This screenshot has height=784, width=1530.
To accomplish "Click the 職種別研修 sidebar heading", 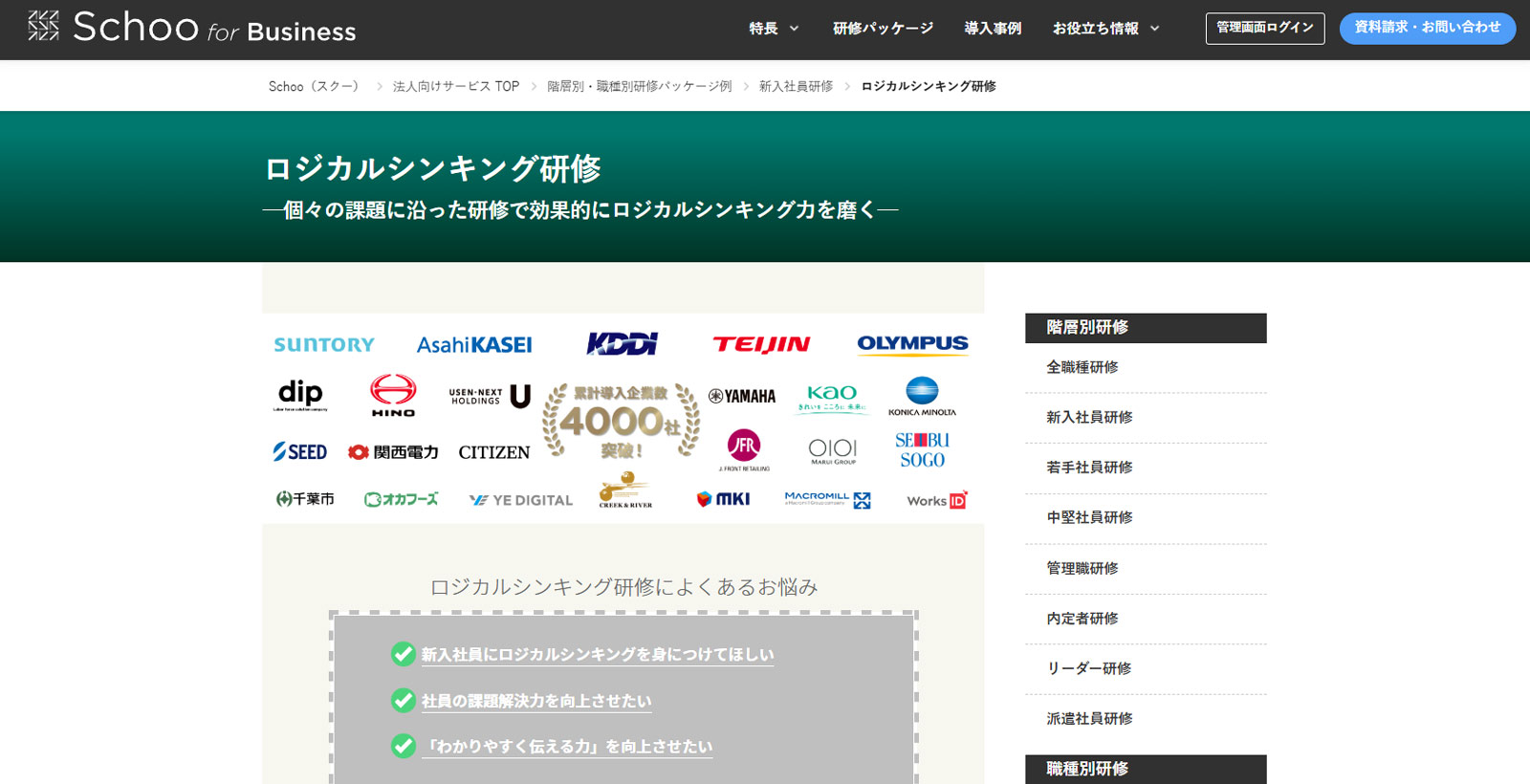I will (x=1146, y=769).
